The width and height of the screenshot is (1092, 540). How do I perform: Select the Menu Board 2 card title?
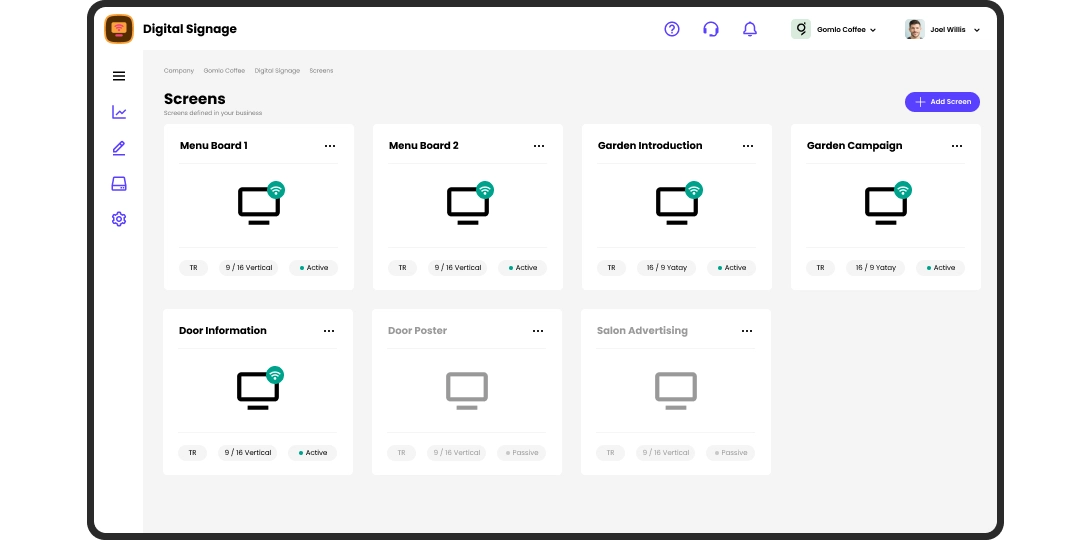pyautogui.click(x=423, y=146)
